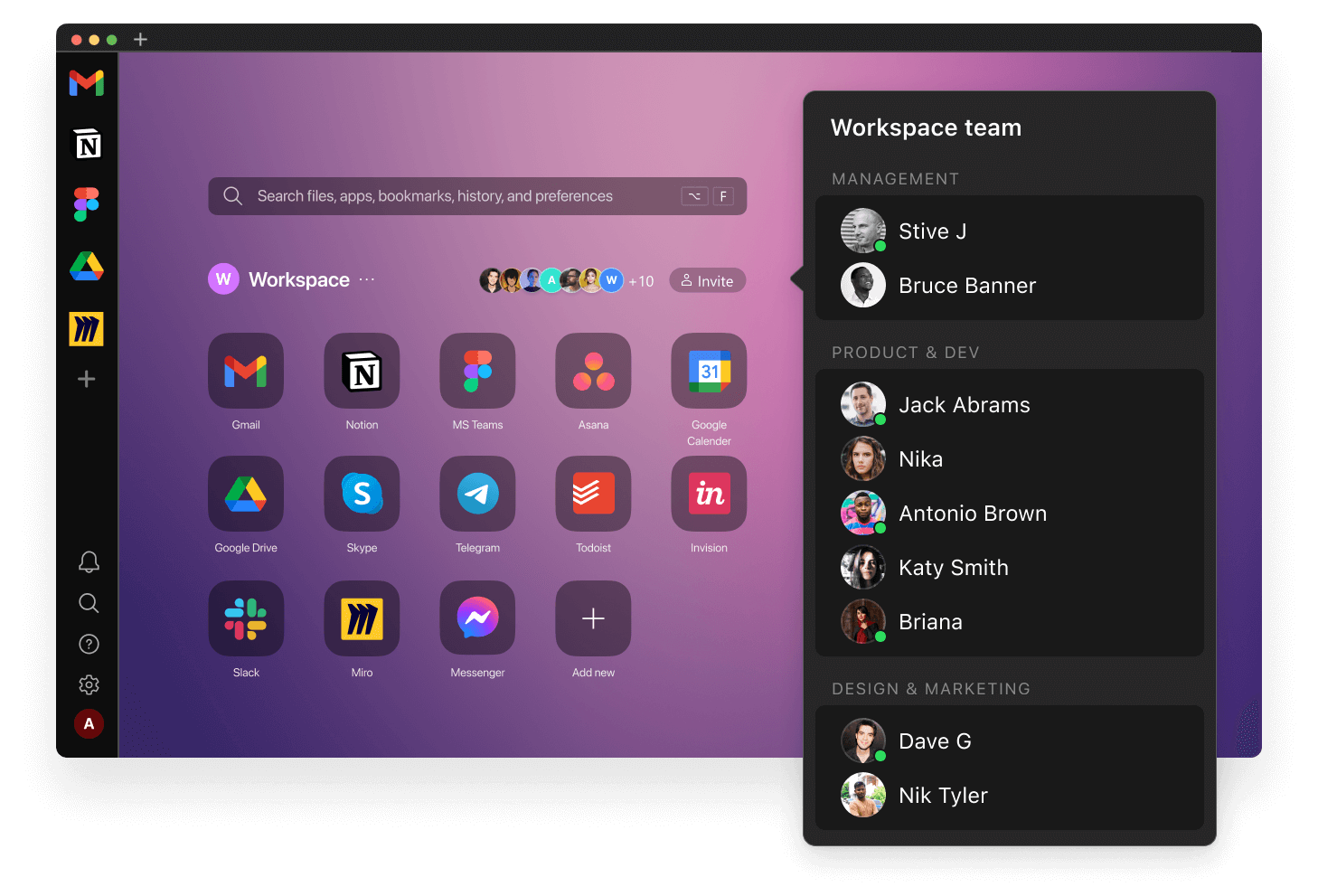Click the purple Workspace 'W' badge
The width and height of the screenshot is (1318, 896).
[223, 279]
